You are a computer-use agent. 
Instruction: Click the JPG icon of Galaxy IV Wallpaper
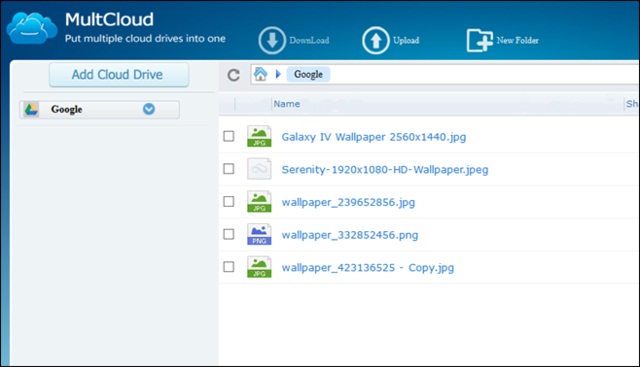coord(259,136)
